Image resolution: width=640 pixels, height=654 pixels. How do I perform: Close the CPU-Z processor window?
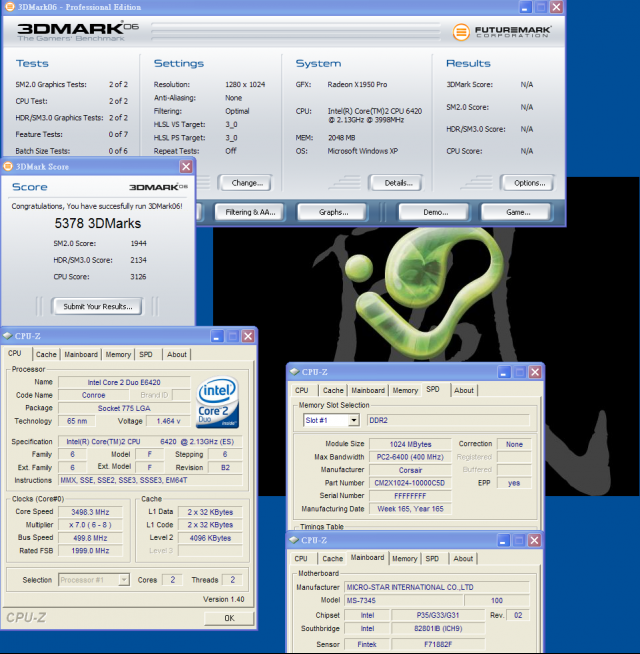coord(248,336)
